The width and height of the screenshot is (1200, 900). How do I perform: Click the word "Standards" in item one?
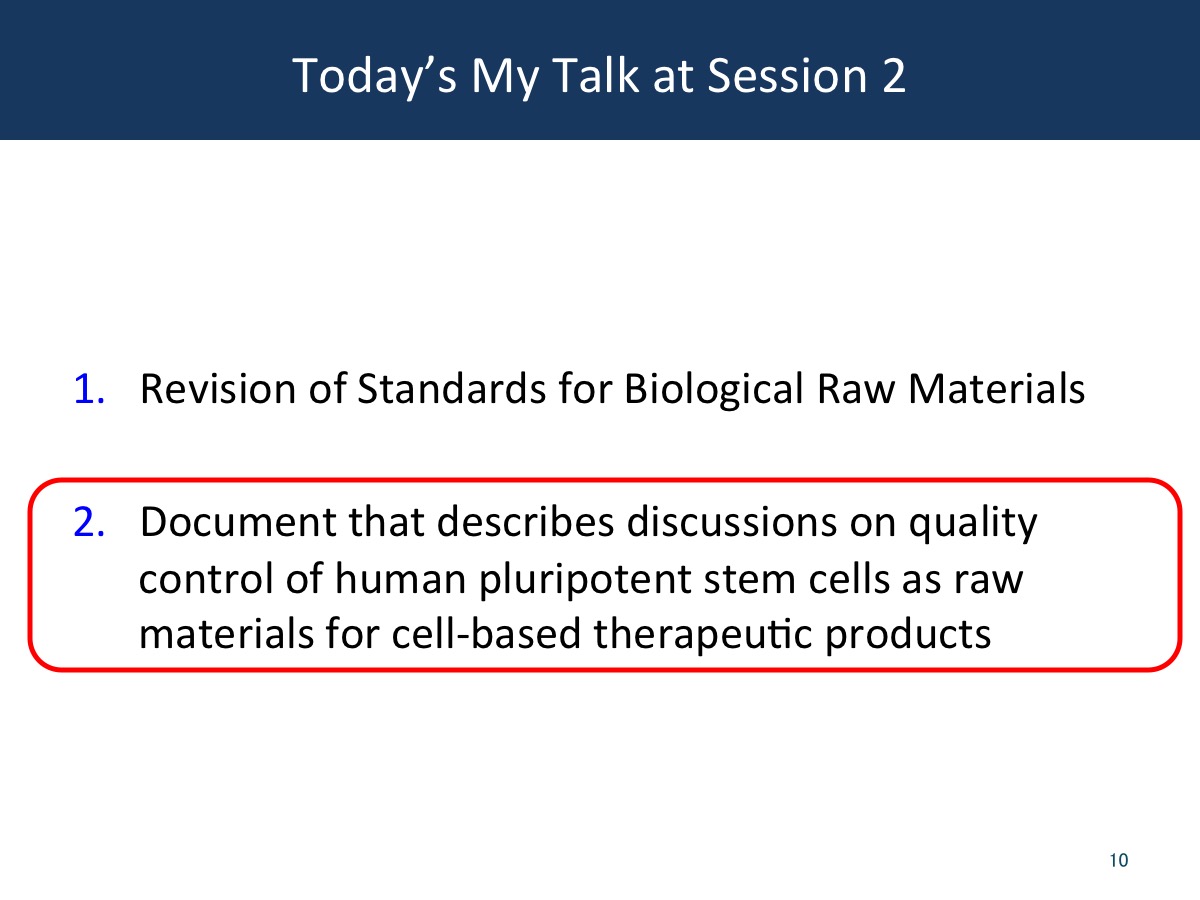[436, 389]
